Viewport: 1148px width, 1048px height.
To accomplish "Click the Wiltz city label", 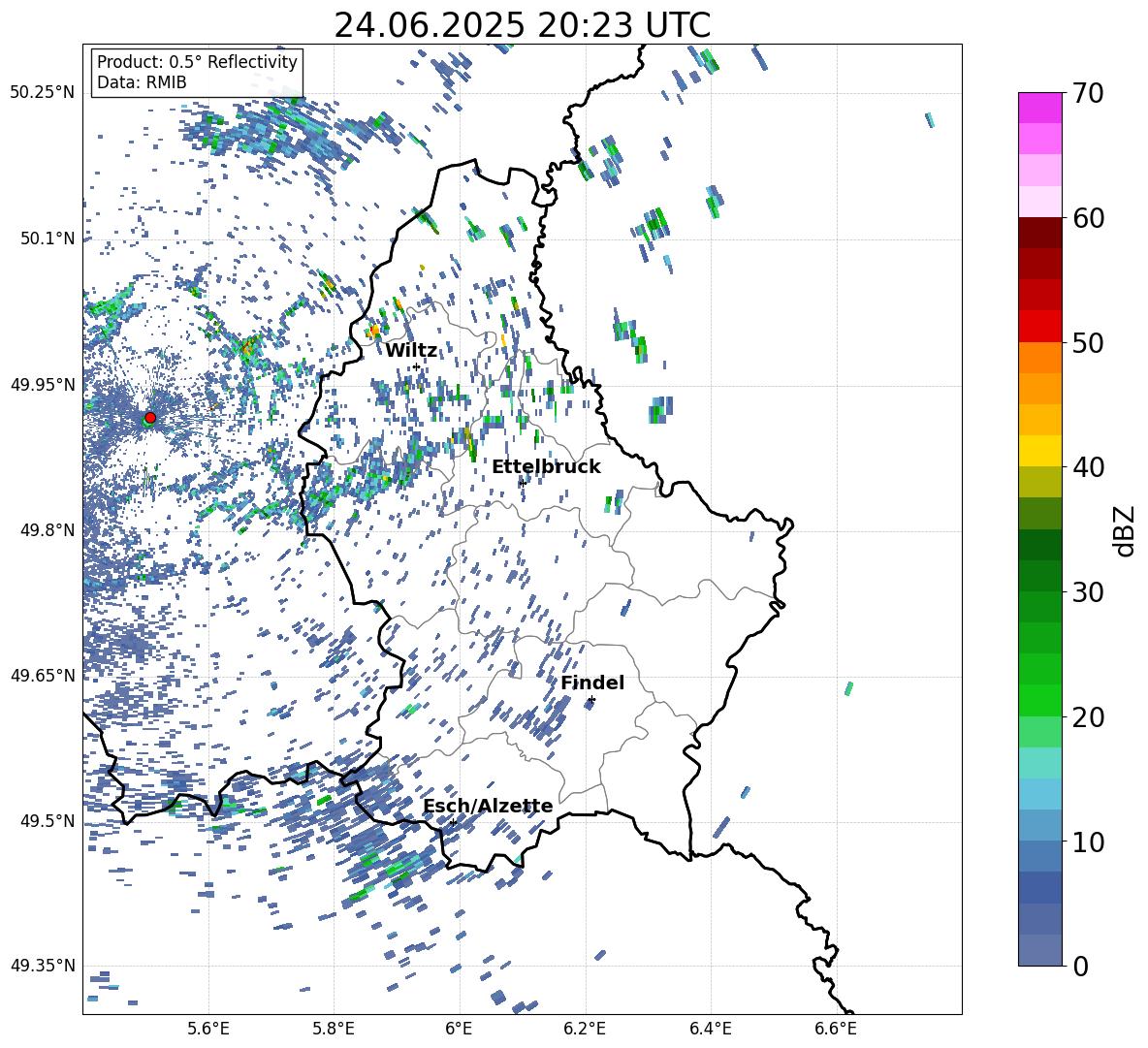I will click(x=411, y=351).
